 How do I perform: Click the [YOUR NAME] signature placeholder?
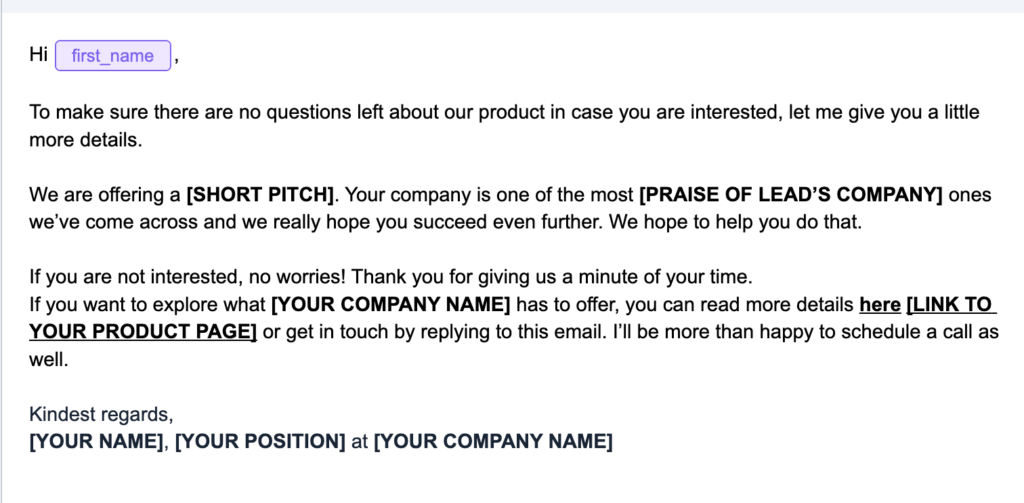point(95,441)
